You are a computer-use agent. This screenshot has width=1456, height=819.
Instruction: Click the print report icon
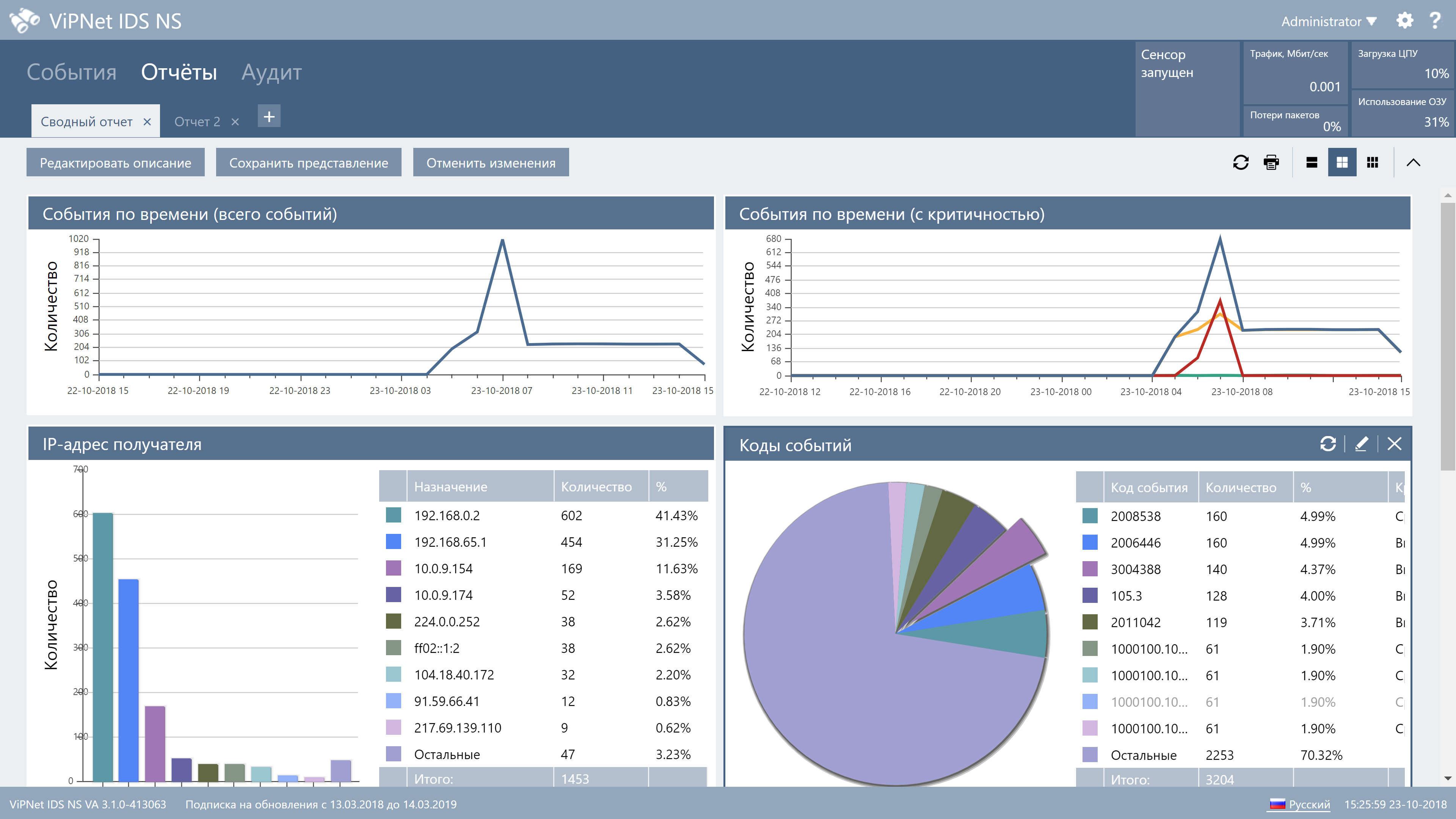1271,163
